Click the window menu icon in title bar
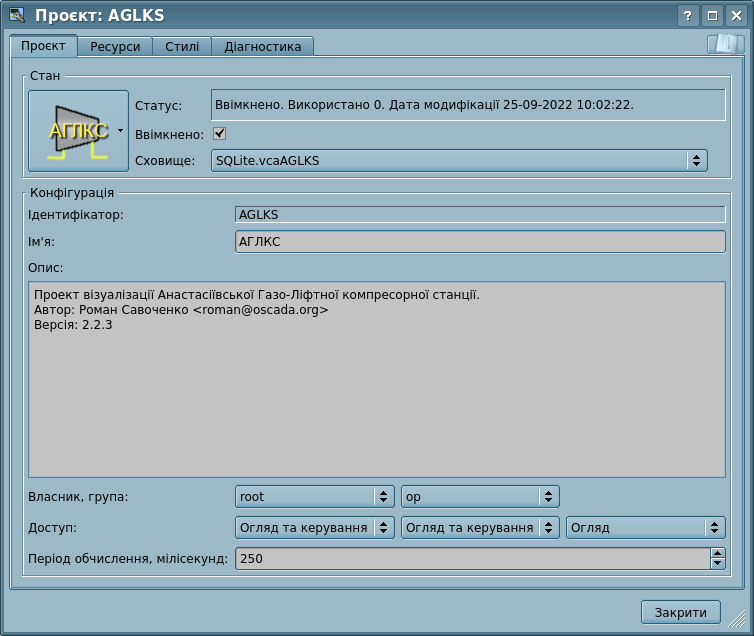The width and height of the screenshot is (754, 636). (x=16, y=15)
